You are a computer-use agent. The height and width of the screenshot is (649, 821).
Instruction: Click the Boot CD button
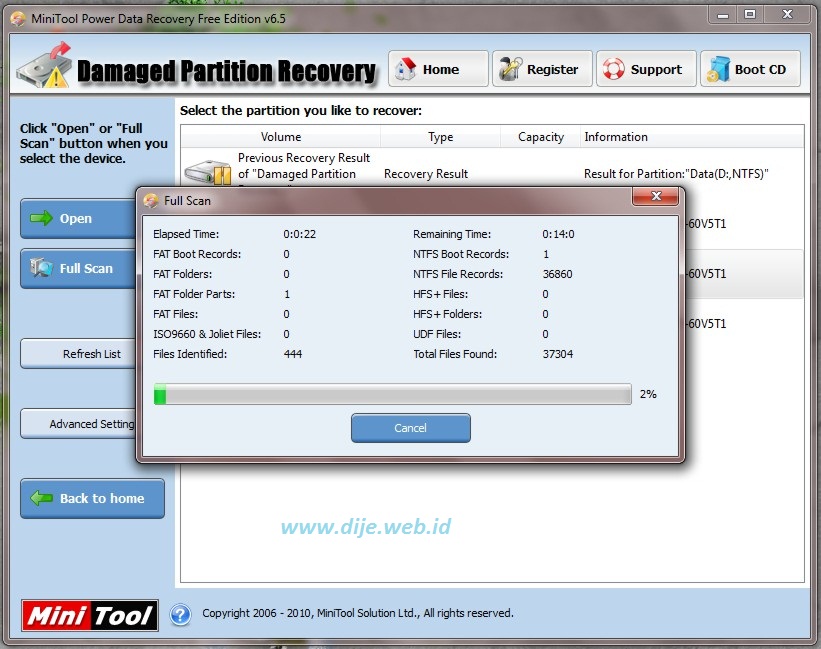tap(750, 69)
